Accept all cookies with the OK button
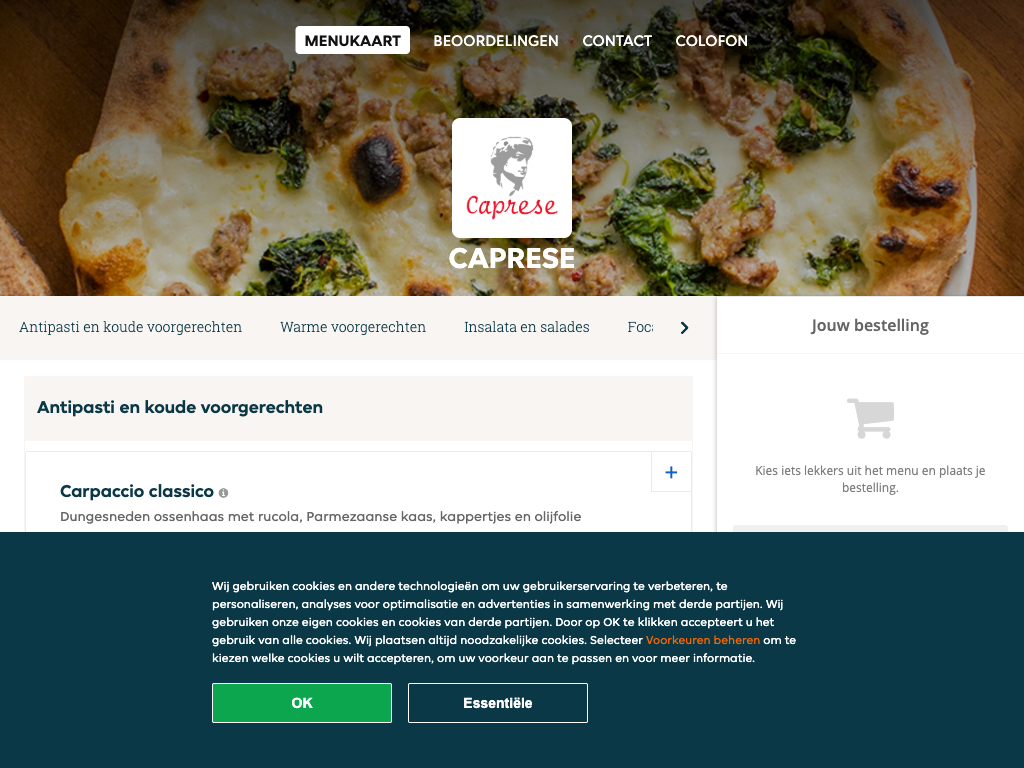Image resolution: width=1024 pixels, height=768 pixels. pos(302,703)
